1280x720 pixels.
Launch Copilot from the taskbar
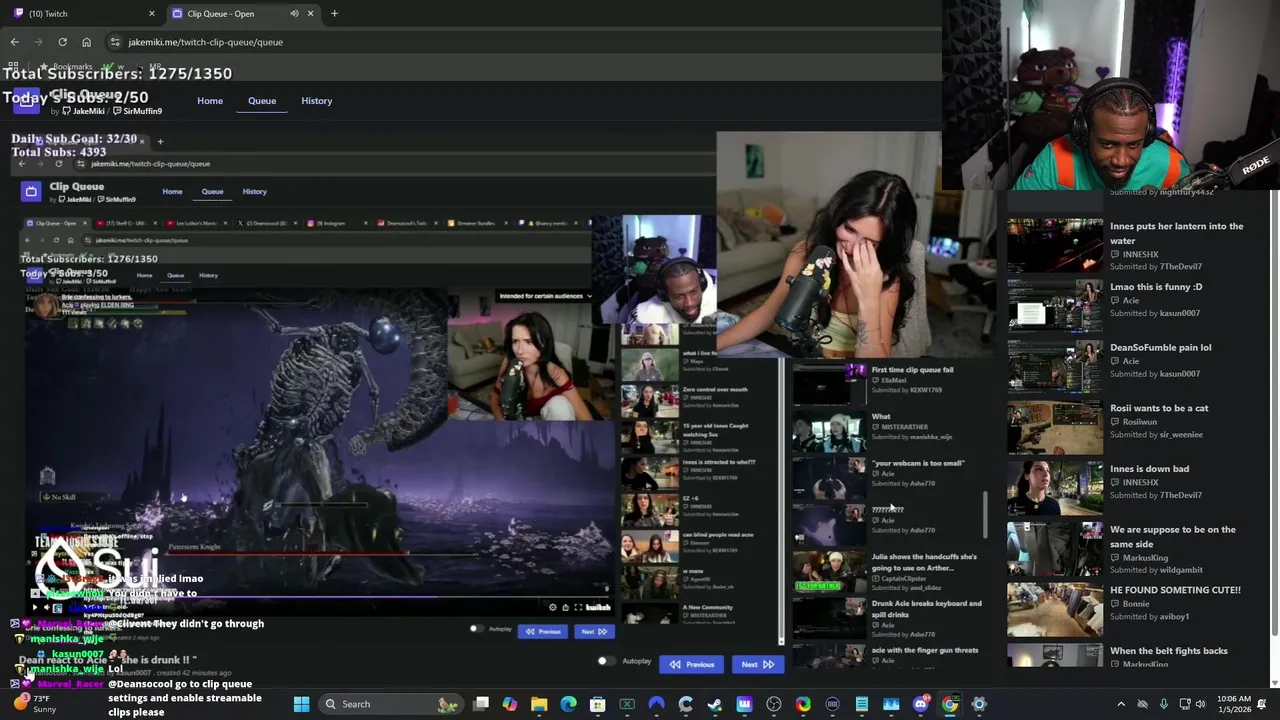tap(510, 704)
